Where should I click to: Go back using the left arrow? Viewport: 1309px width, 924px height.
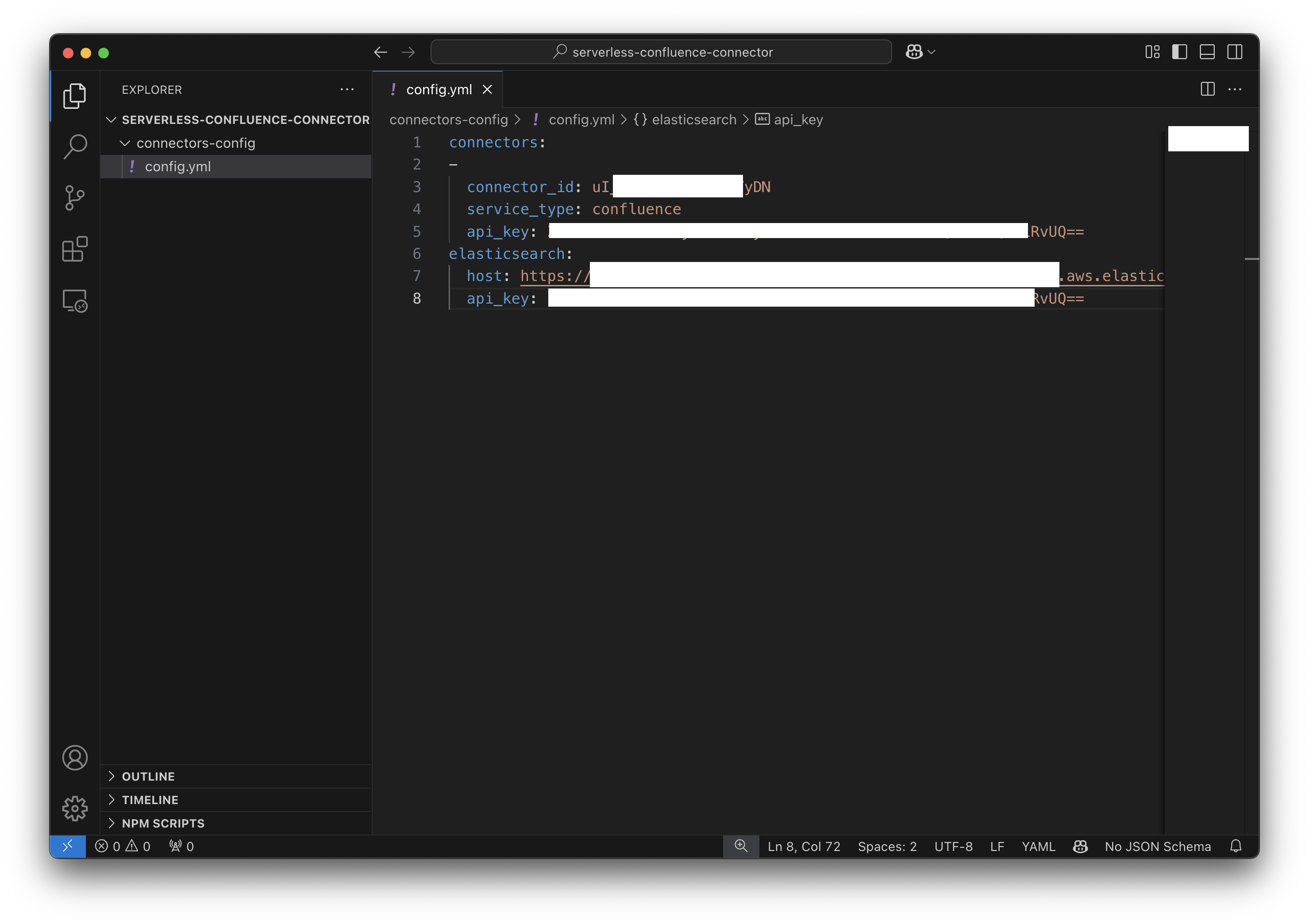(x=380, y=53)
